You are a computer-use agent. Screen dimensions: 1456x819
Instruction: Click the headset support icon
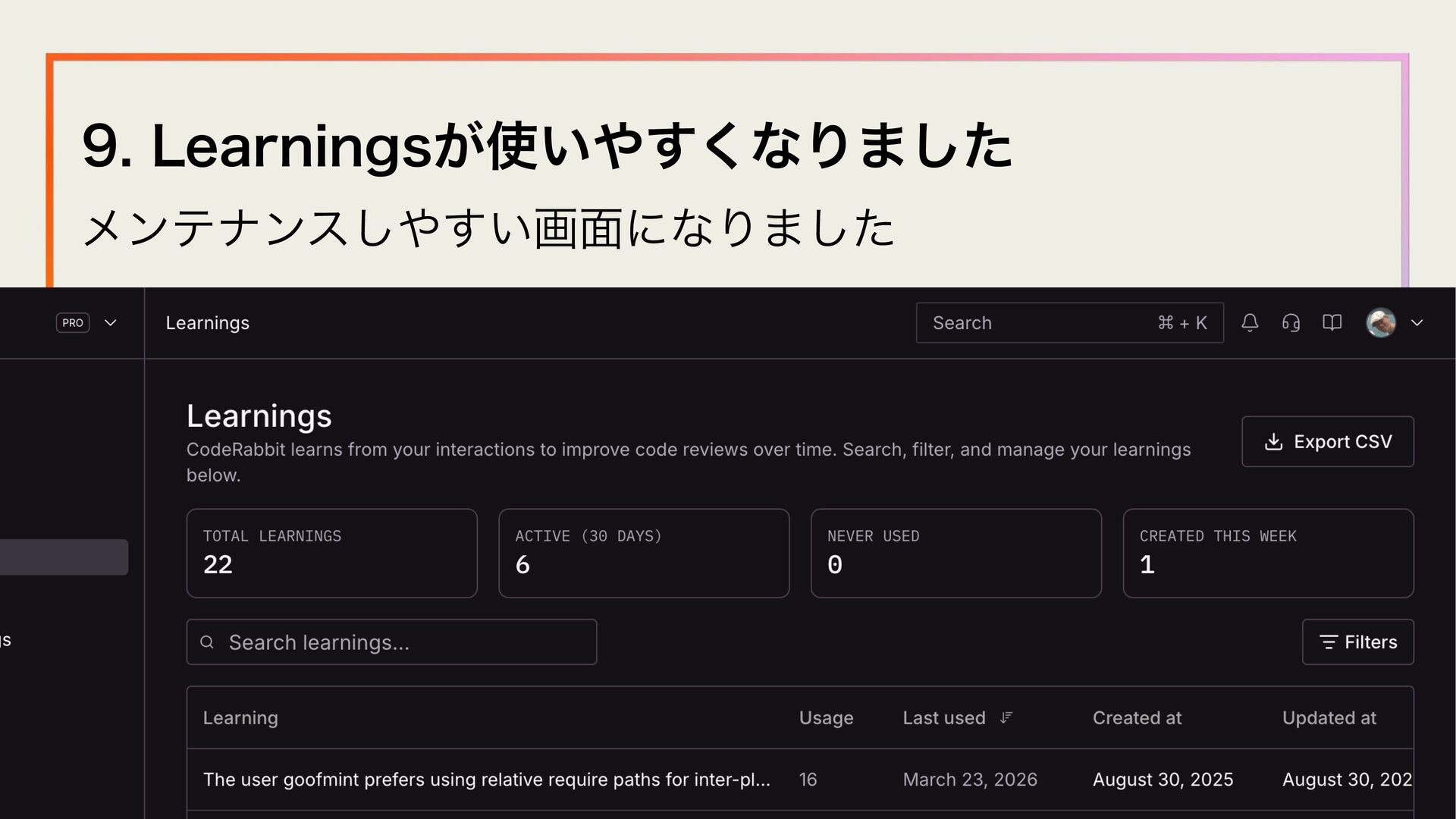point(1291,323)
